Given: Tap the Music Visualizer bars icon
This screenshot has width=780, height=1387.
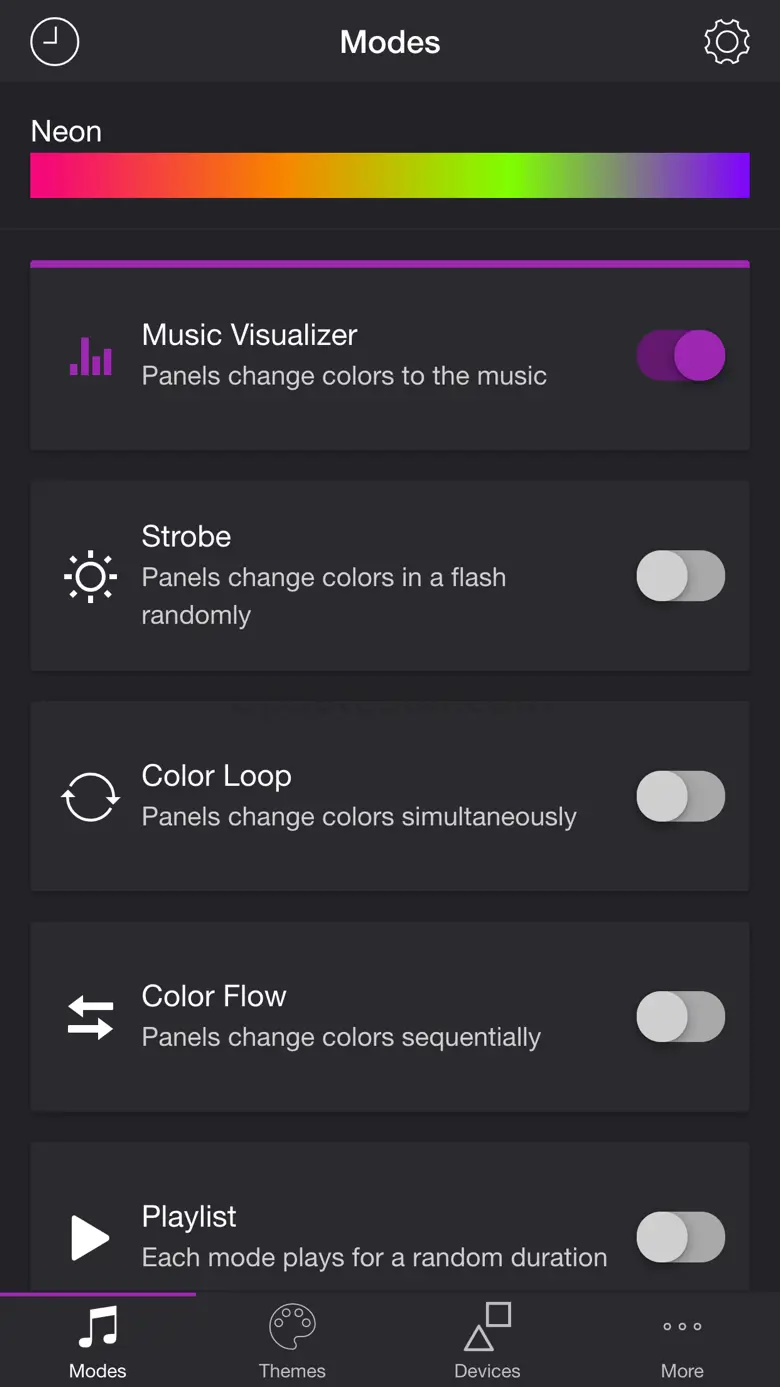Looking at the screenshot, I should point(90,356).
